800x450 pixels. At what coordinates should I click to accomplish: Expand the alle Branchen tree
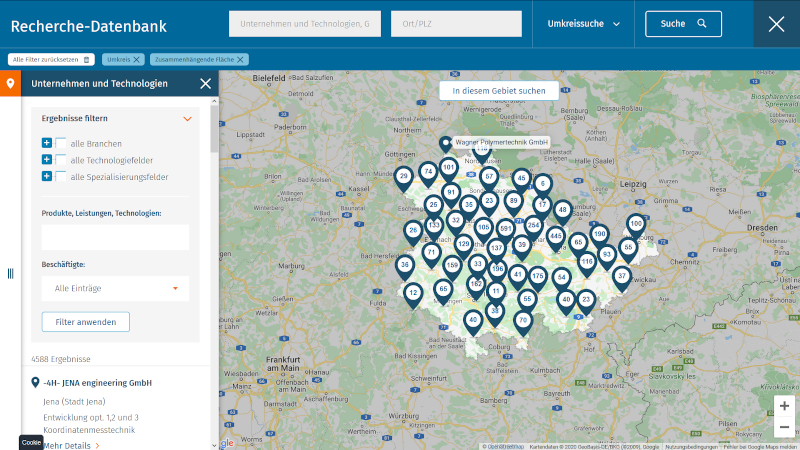coord(47,143)
